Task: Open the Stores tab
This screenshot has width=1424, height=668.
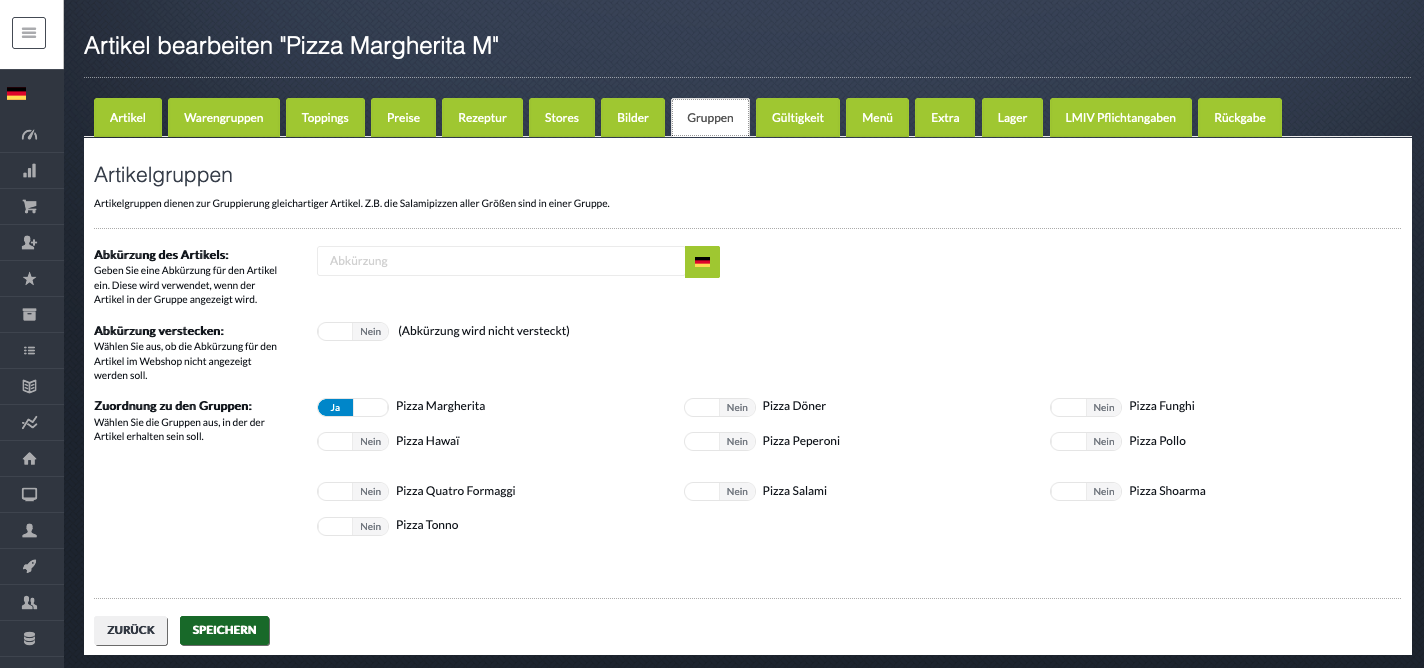Action: click(562, 117)
